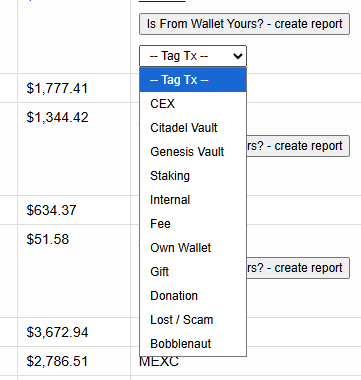Pick Genesis Vault from dropdown list

click(x=193, y=152)
